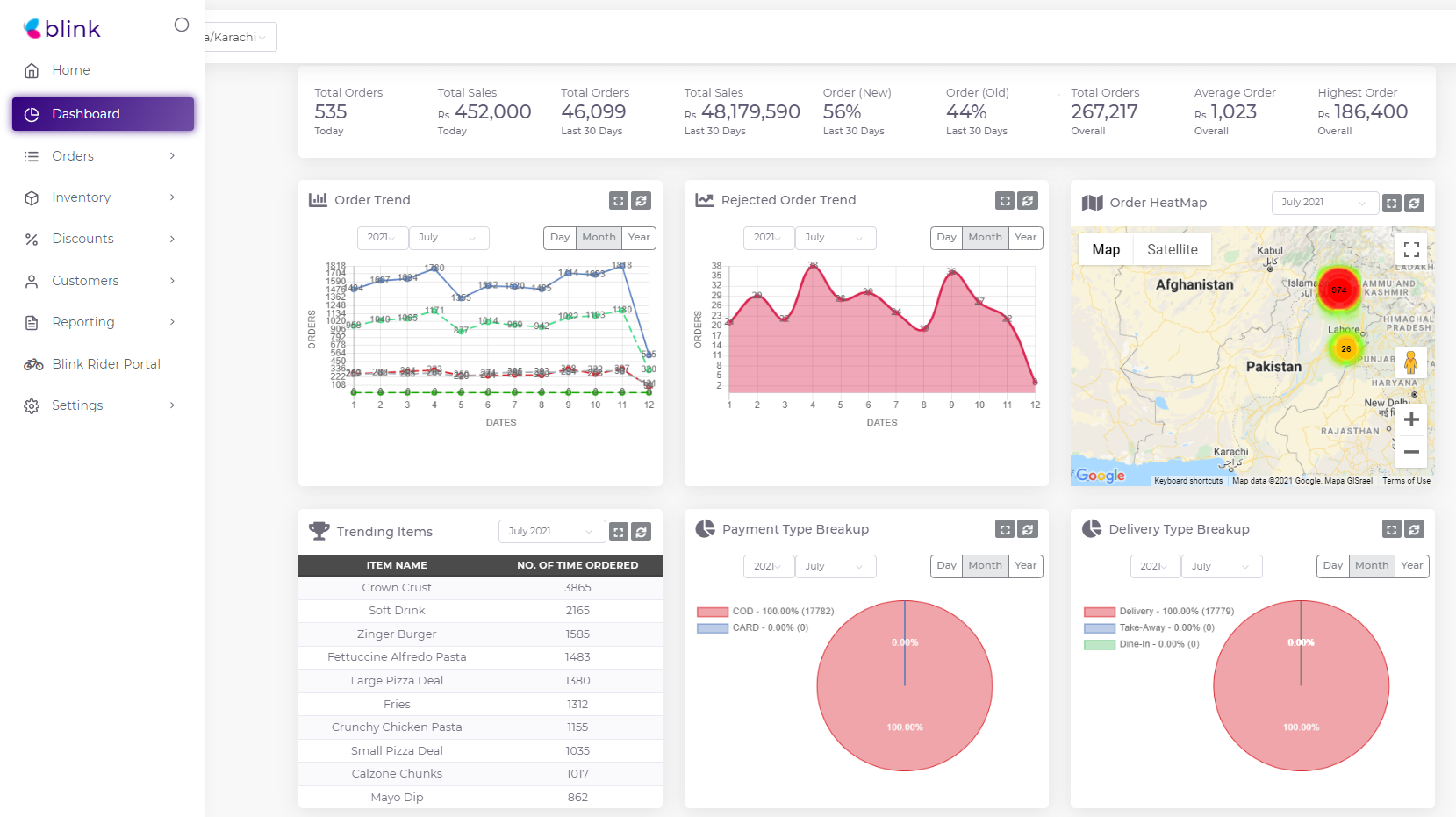Refresh the Rejected Order Trend chart

pyautogui.click(x=1028, y=200)
